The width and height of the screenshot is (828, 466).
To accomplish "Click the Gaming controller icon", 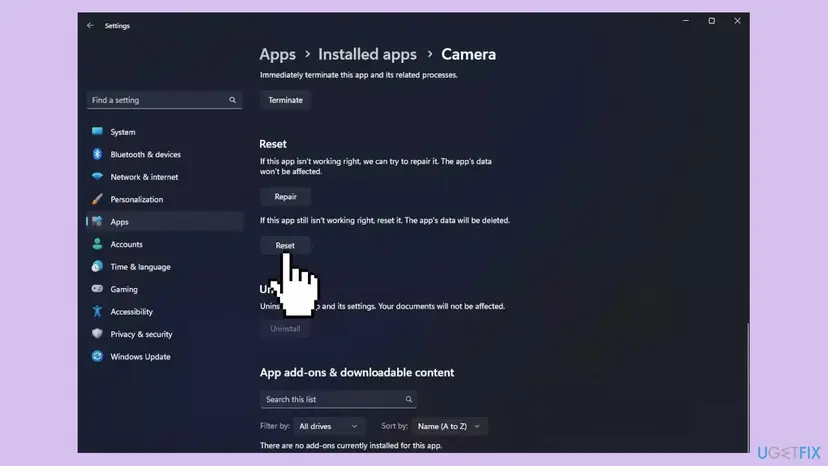I will coord(97,289).
